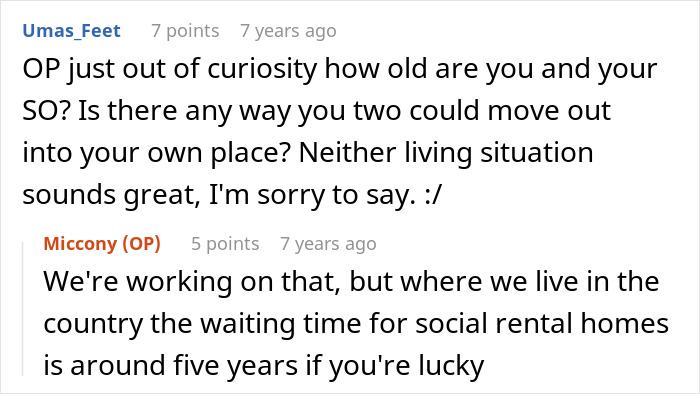Click the line starting 'sounds great, I'm sorry'
This screenshot has height=394, width=700.
pos(232,195)
